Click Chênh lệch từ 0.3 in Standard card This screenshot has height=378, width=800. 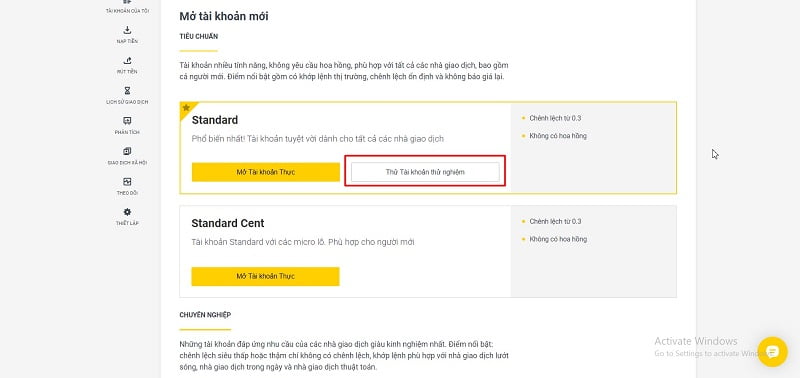coord(555,118)
